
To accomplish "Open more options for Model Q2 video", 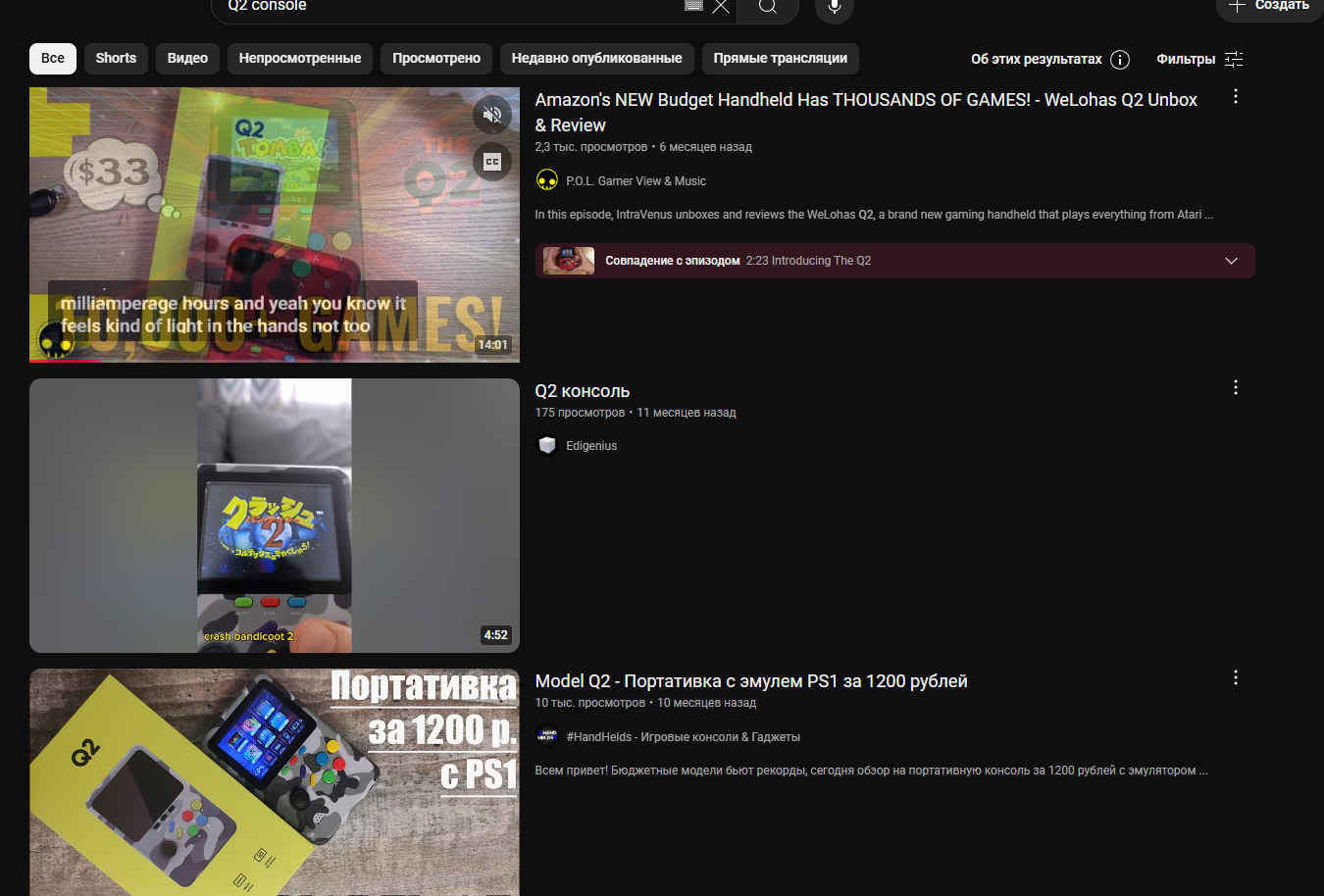I will [x=1236, y=678].
